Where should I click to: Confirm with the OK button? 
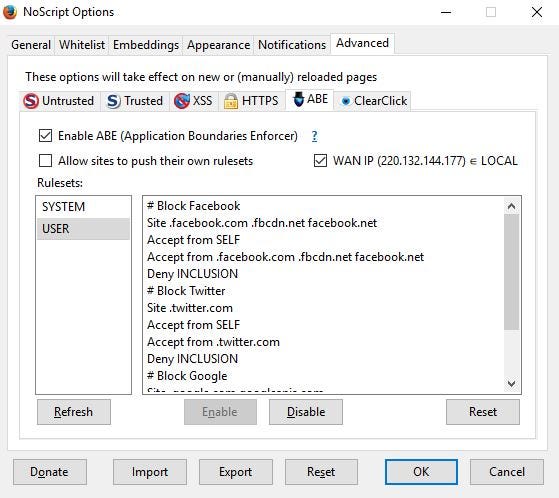[421, 472]
